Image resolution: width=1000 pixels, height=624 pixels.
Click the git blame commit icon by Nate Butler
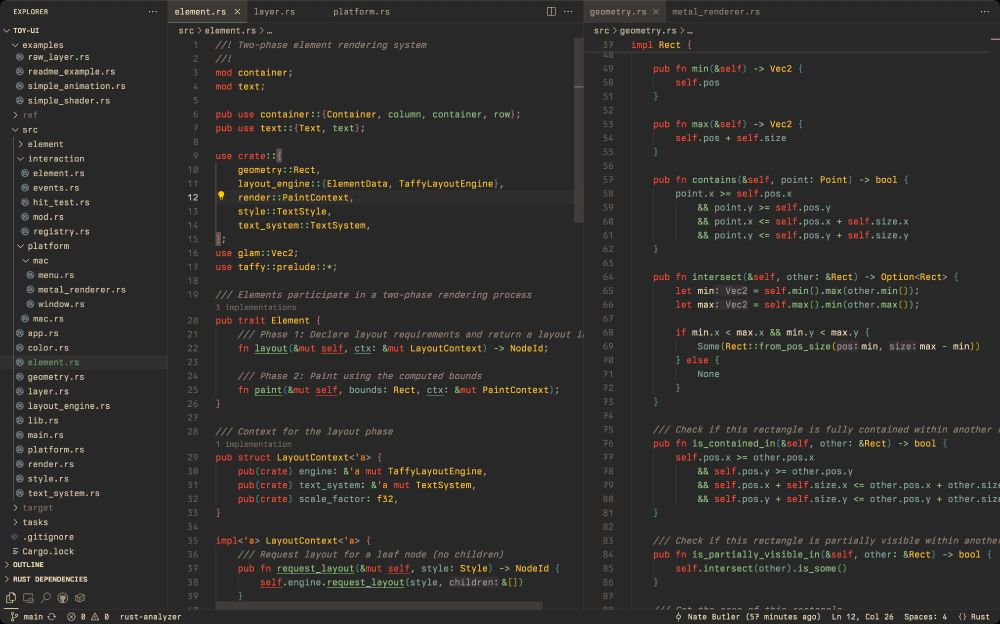point(678,617)
